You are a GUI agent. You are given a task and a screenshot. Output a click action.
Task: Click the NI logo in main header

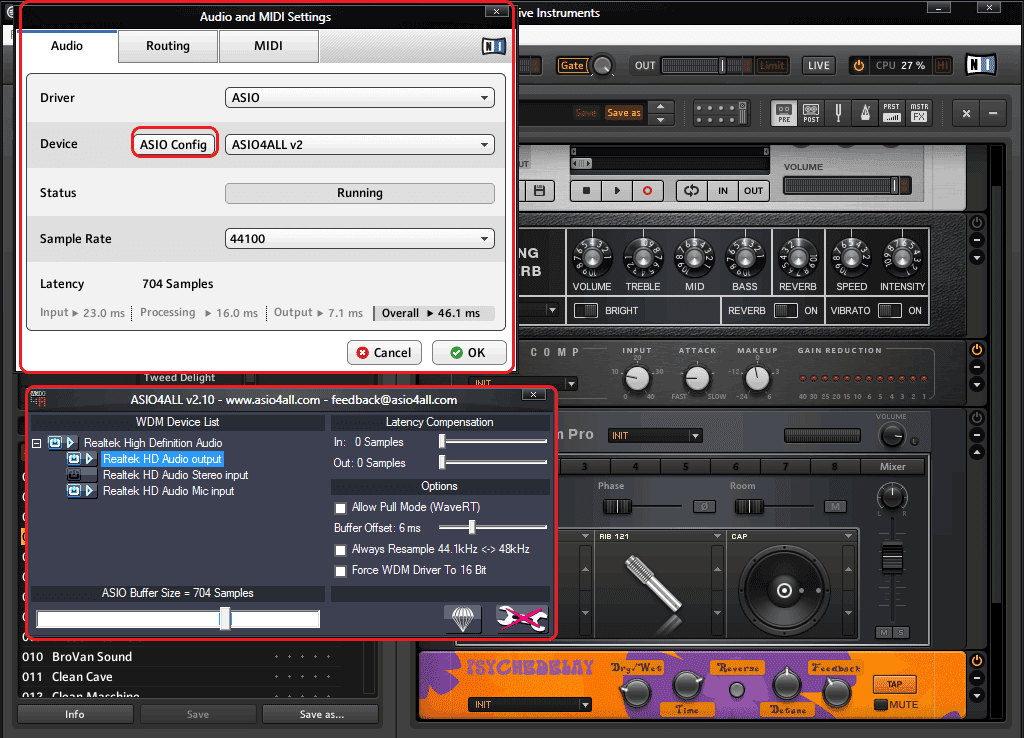pos(980,65)
